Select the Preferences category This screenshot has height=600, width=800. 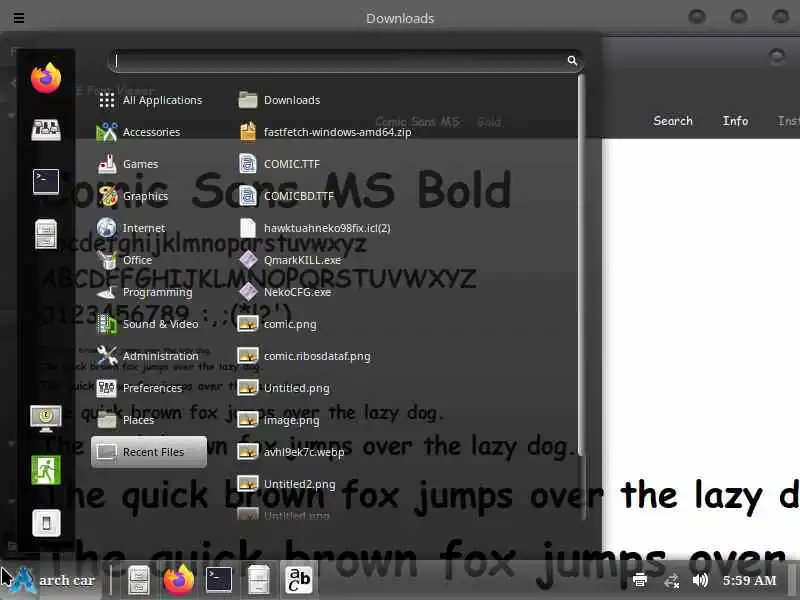[149, 388]
